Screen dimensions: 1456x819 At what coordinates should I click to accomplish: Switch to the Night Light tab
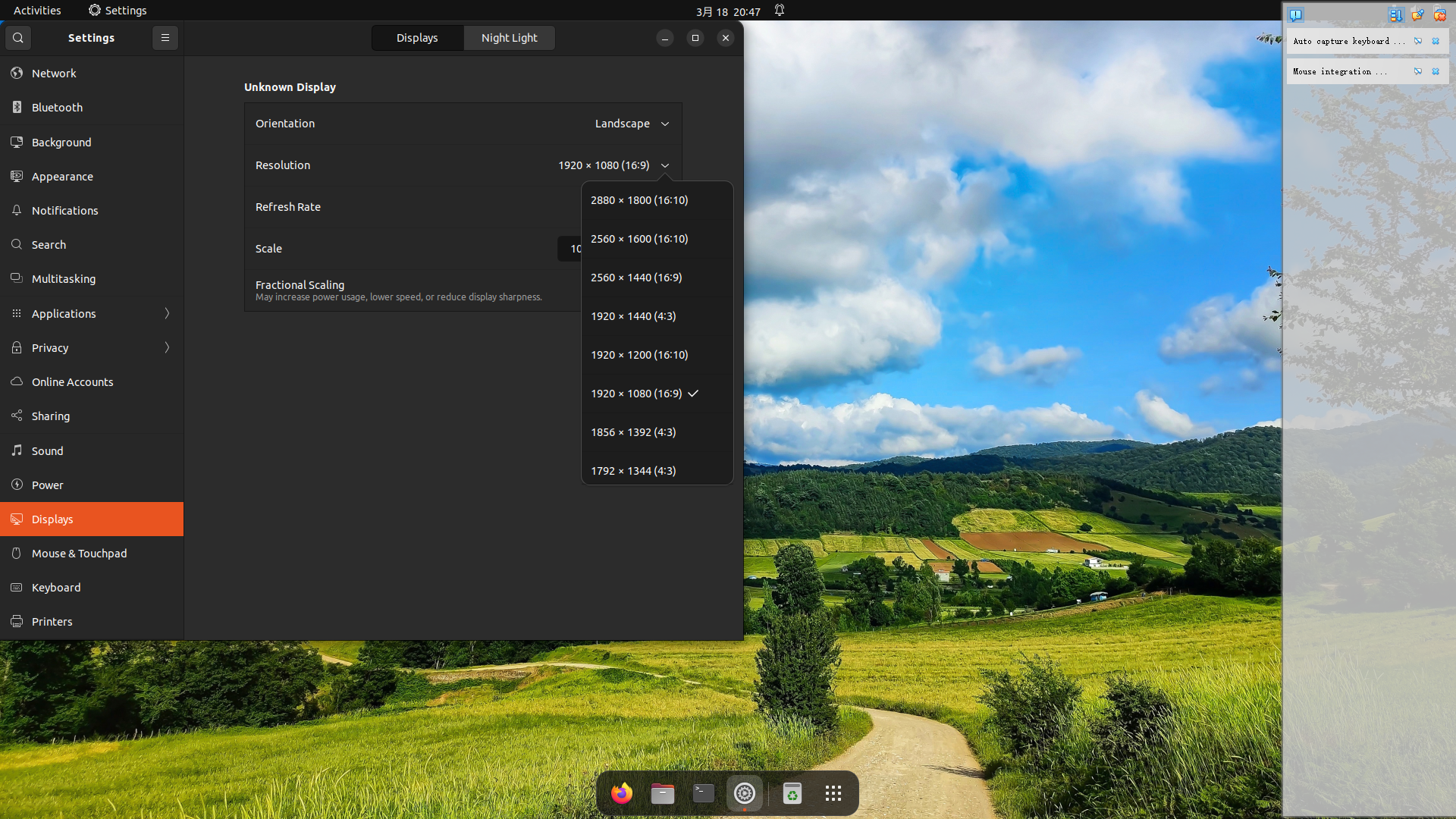coord(509,38)
